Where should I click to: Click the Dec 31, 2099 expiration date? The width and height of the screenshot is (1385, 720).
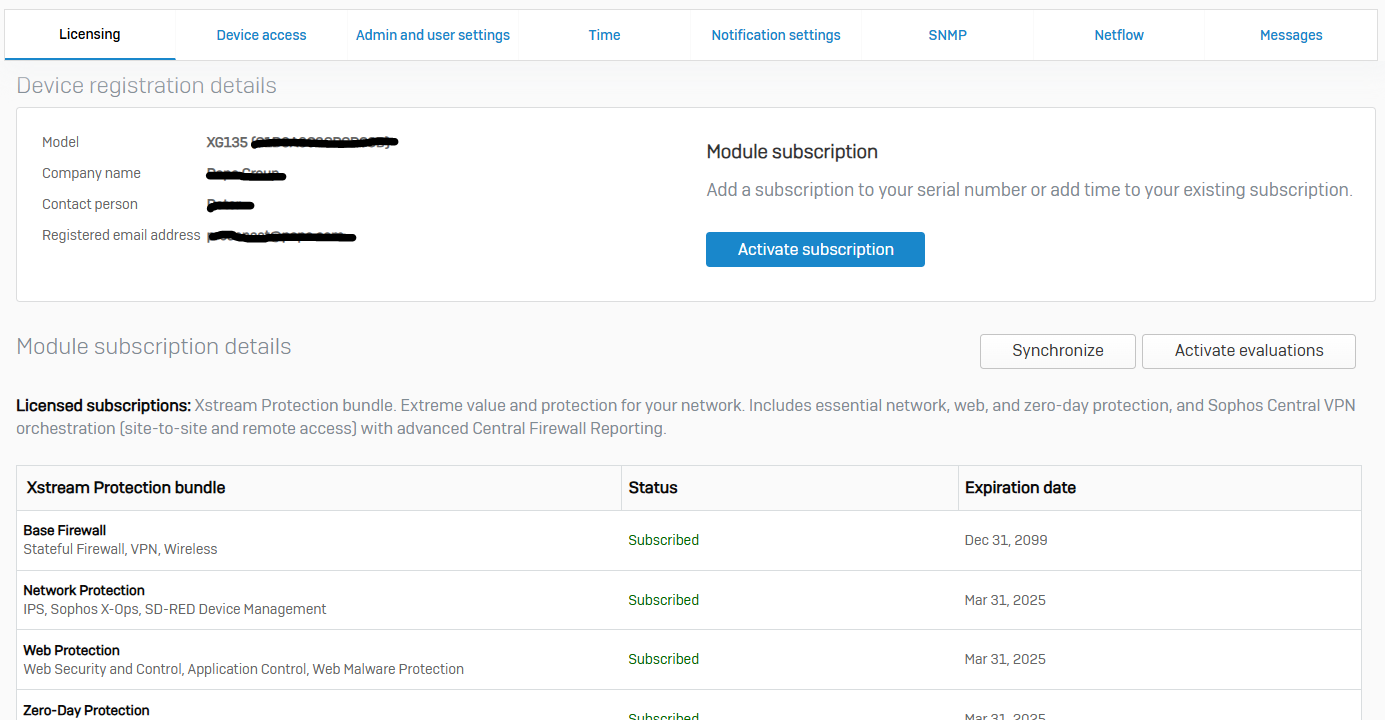1006,540
